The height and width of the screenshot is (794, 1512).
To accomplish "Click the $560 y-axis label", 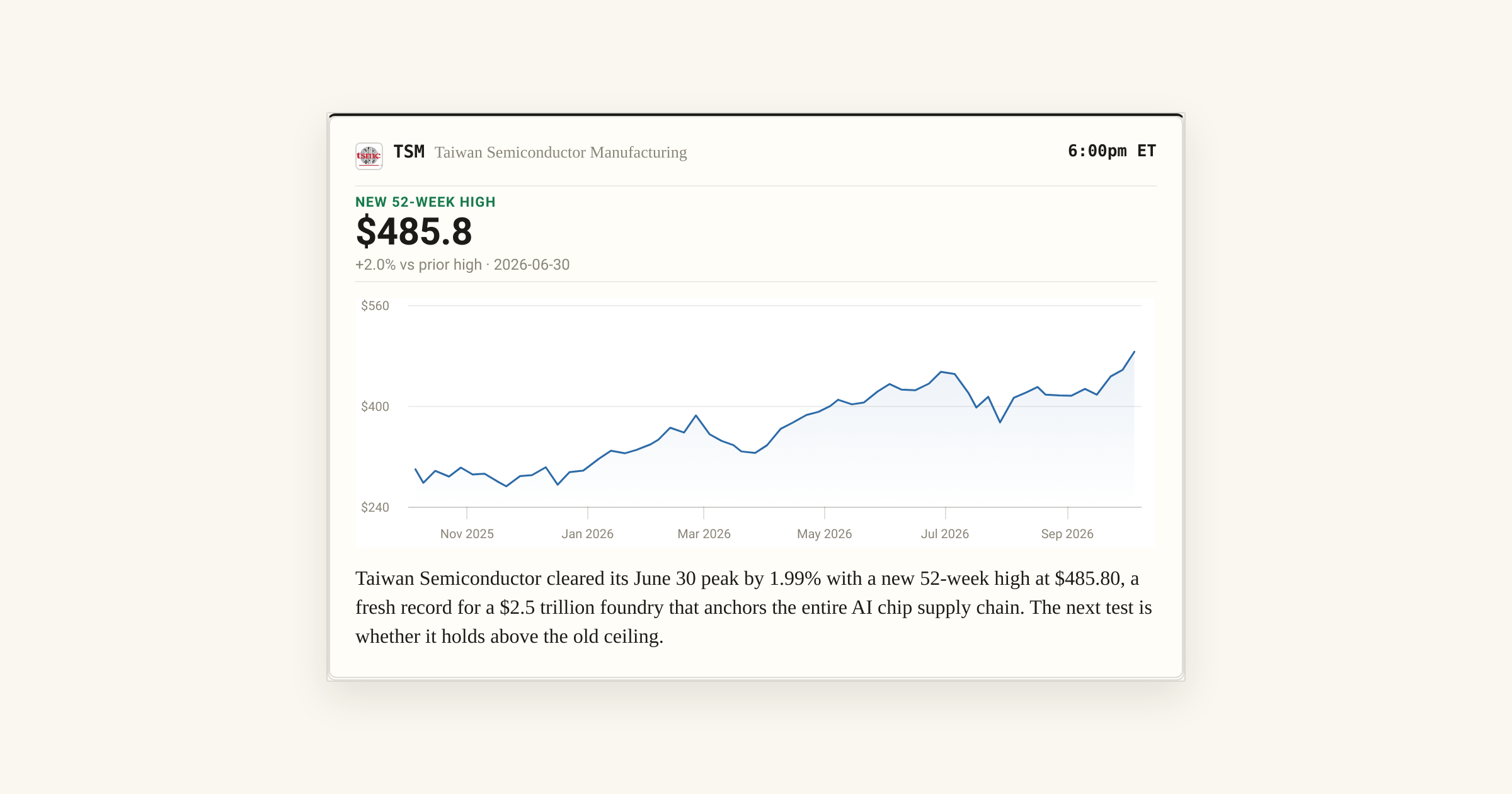I will coord(375,306).
